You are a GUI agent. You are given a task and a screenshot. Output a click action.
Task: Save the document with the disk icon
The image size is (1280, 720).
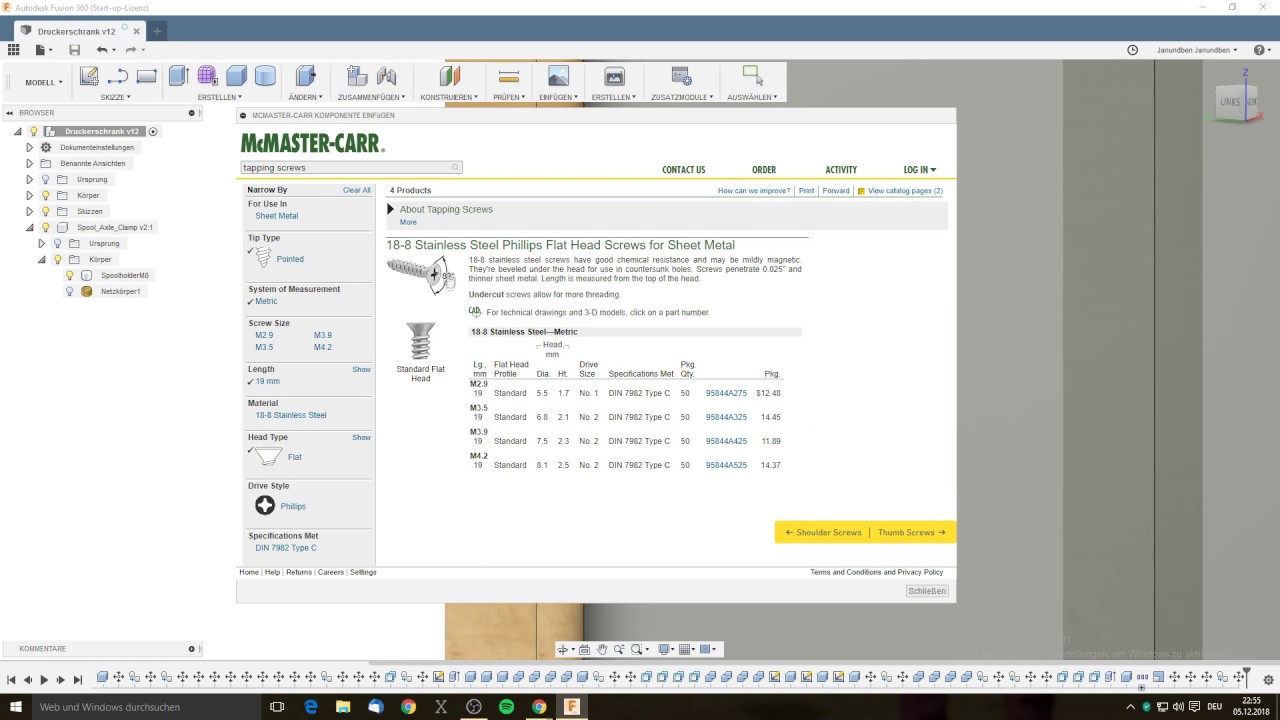74,49
